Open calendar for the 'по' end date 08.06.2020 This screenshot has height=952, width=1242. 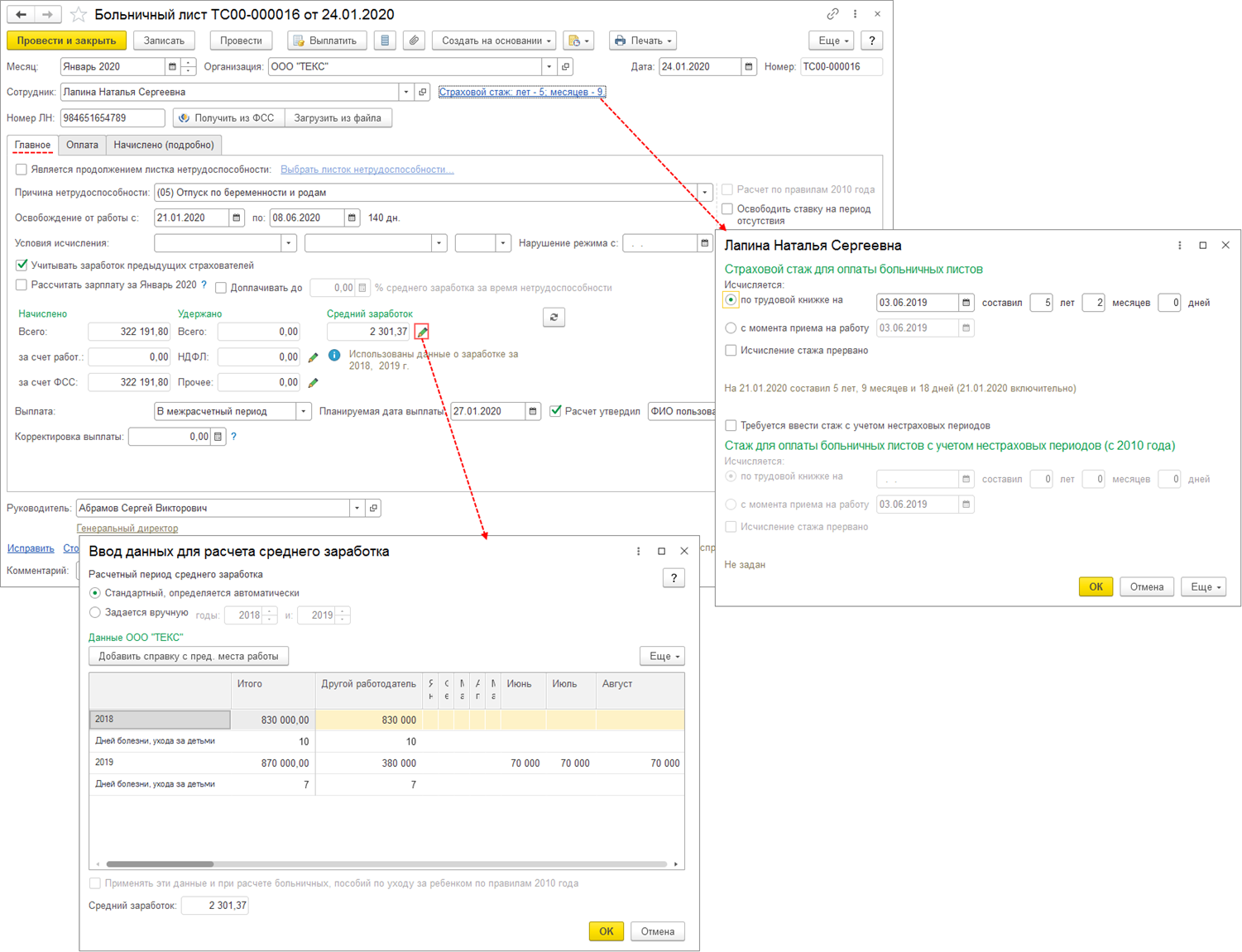(352, 218)
